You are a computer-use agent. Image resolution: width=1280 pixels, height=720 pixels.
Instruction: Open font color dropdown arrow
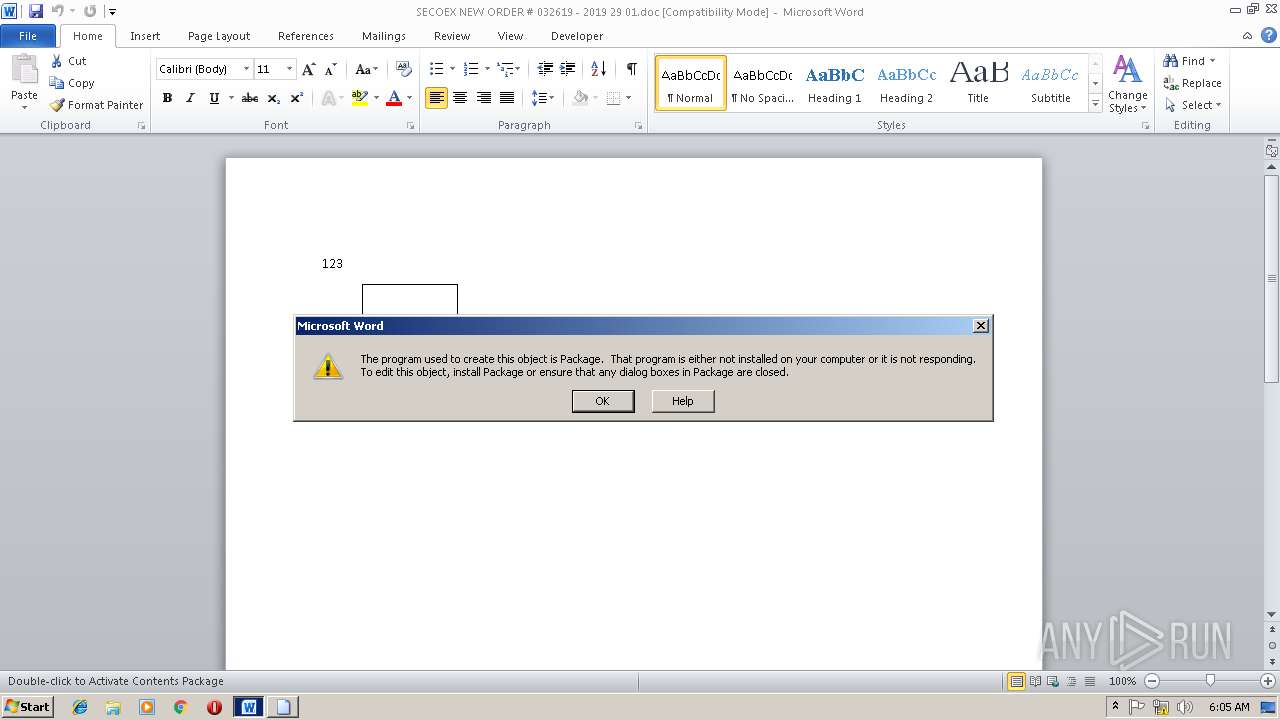coord(410,98)
